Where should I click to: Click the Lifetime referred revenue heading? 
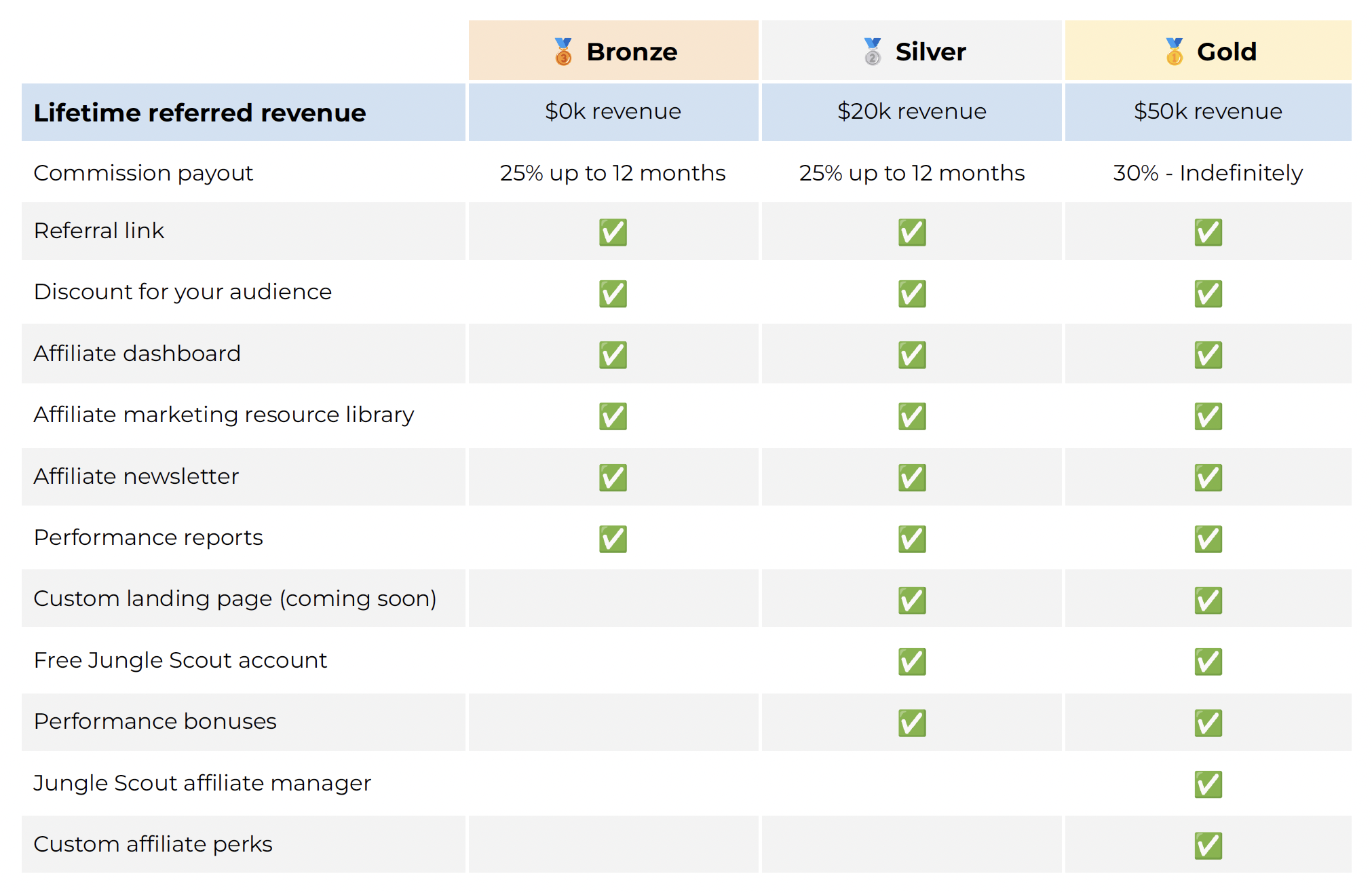click(199, 113)
